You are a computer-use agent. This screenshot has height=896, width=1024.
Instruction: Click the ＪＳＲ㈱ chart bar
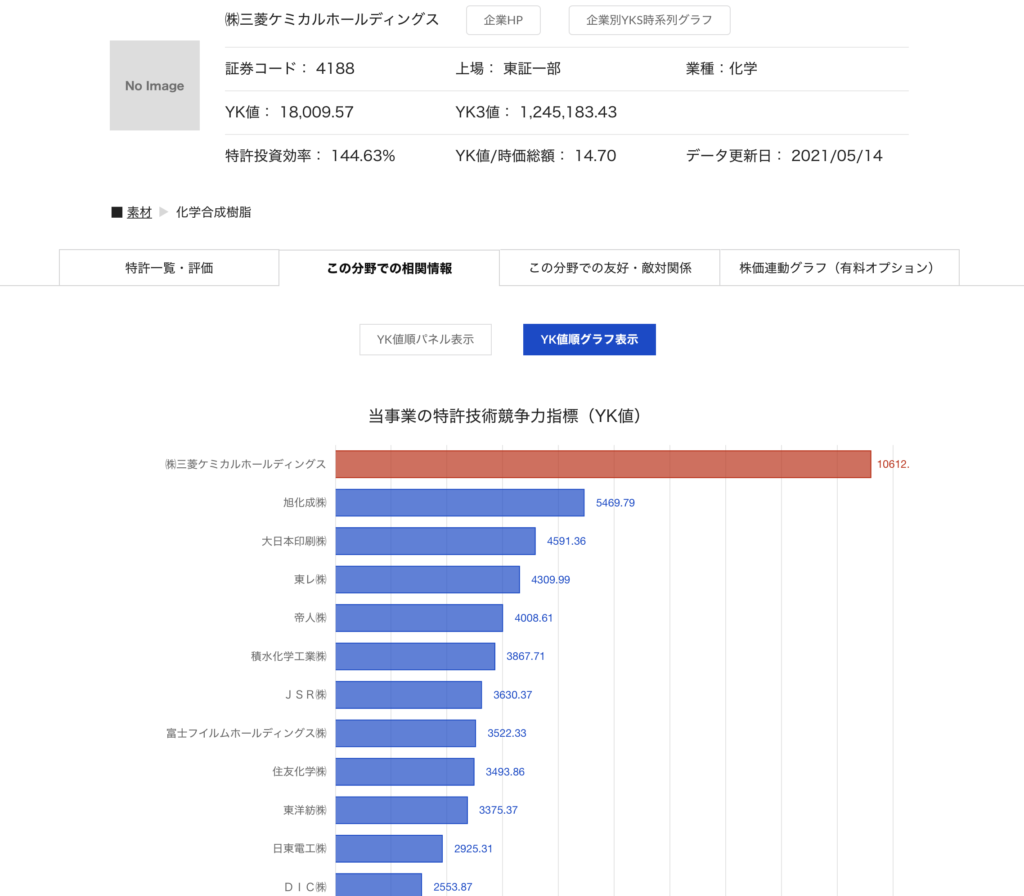pos(409,695)
